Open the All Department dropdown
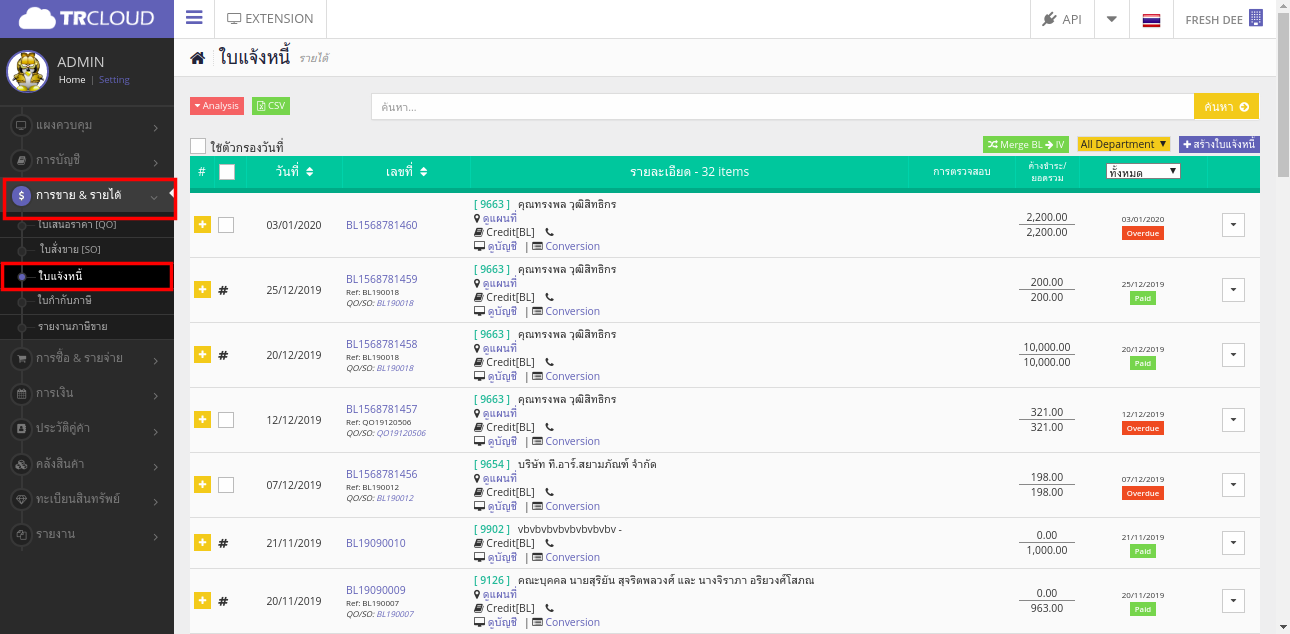This screenshot has height=634, width=1290. [x=1123, y=144]
